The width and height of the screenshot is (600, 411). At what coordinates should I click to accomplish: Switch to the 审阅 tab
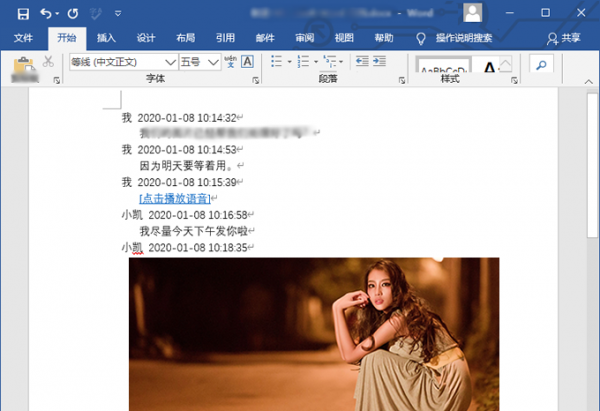[x=305, y=38]
